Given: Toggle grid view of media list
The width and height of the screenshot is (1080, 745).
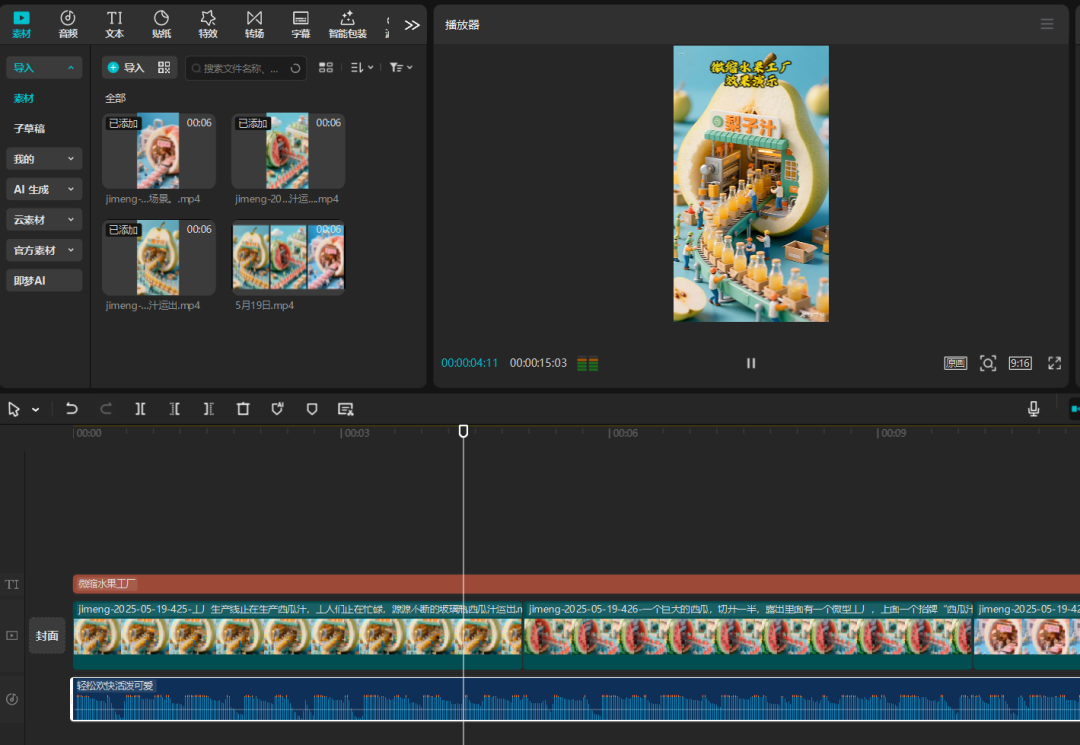Looking at the screenshot, I should pos(326,68).
